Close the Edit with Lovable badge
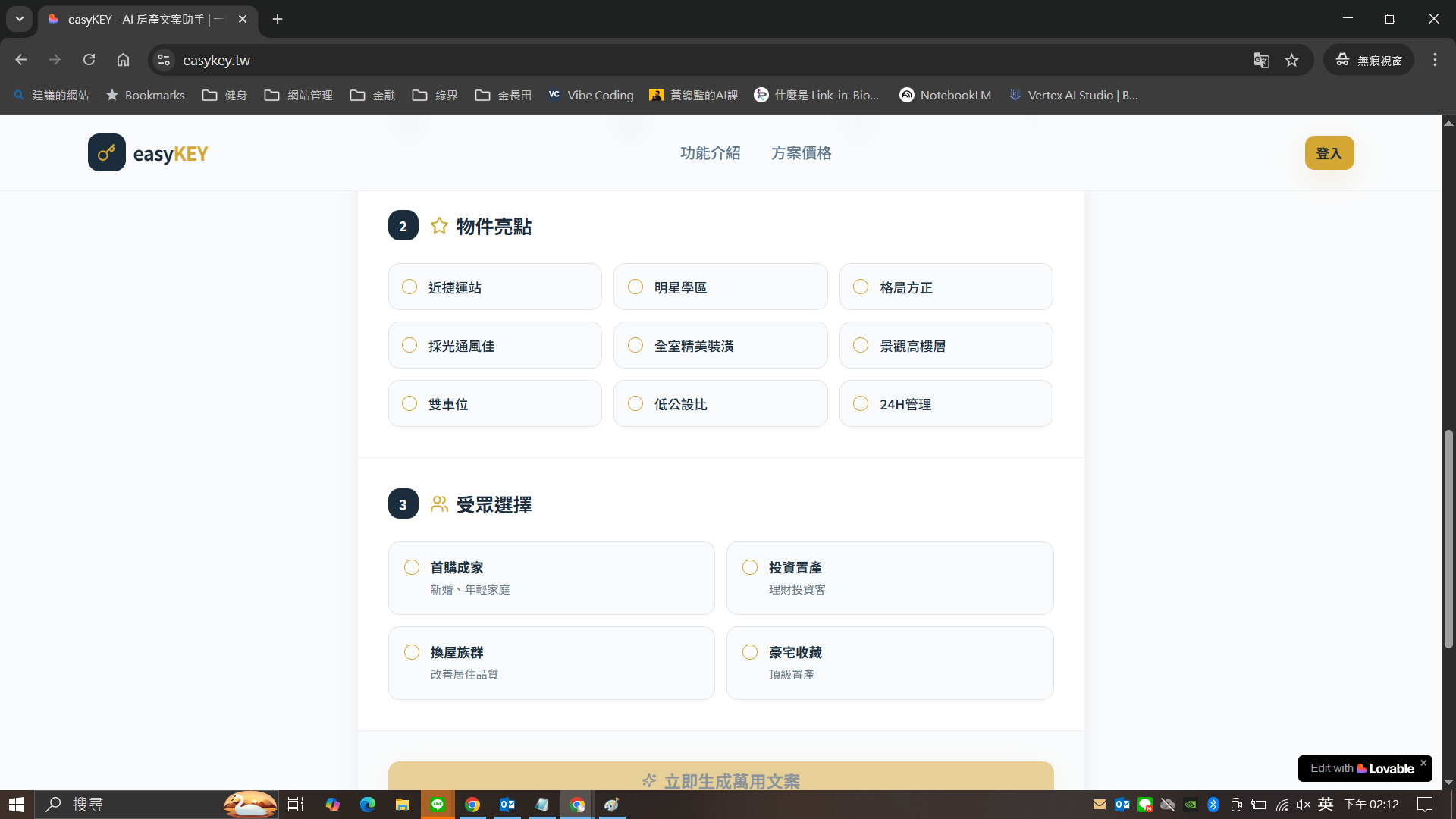 tap(1423, 763)
